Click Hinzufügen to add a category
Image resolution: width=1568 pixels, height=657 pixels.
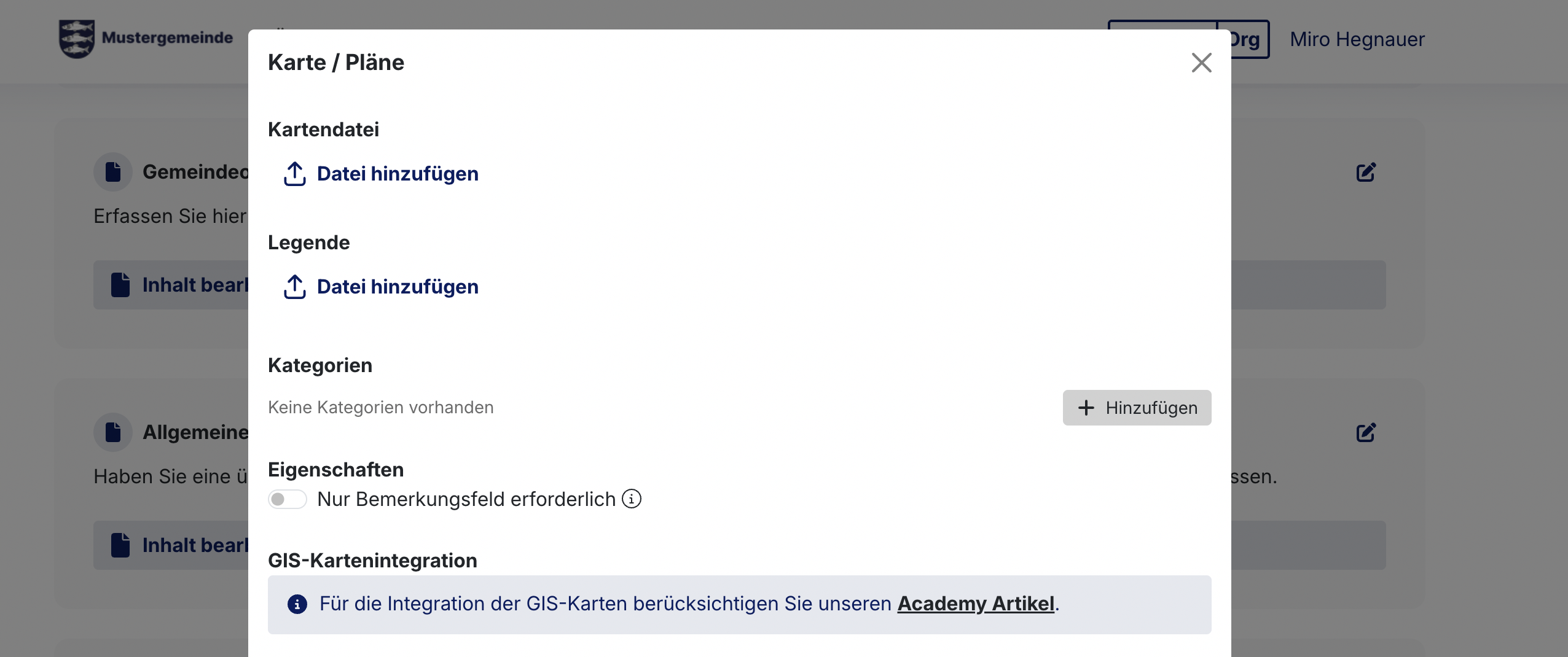(x=1137, y=408)
